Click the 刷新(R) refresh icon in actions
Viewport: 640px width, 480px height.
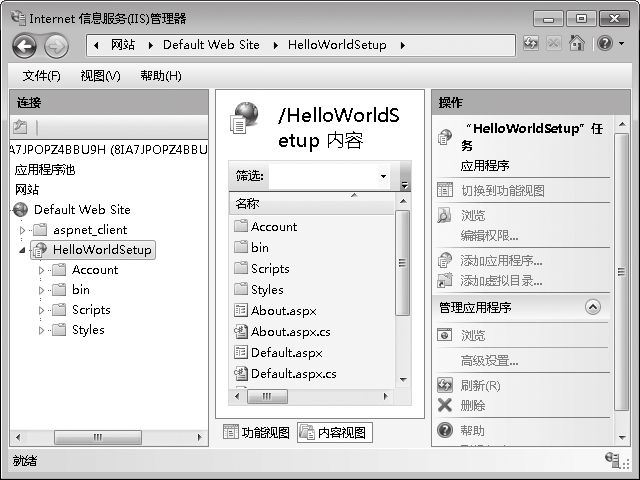point(445,385)
